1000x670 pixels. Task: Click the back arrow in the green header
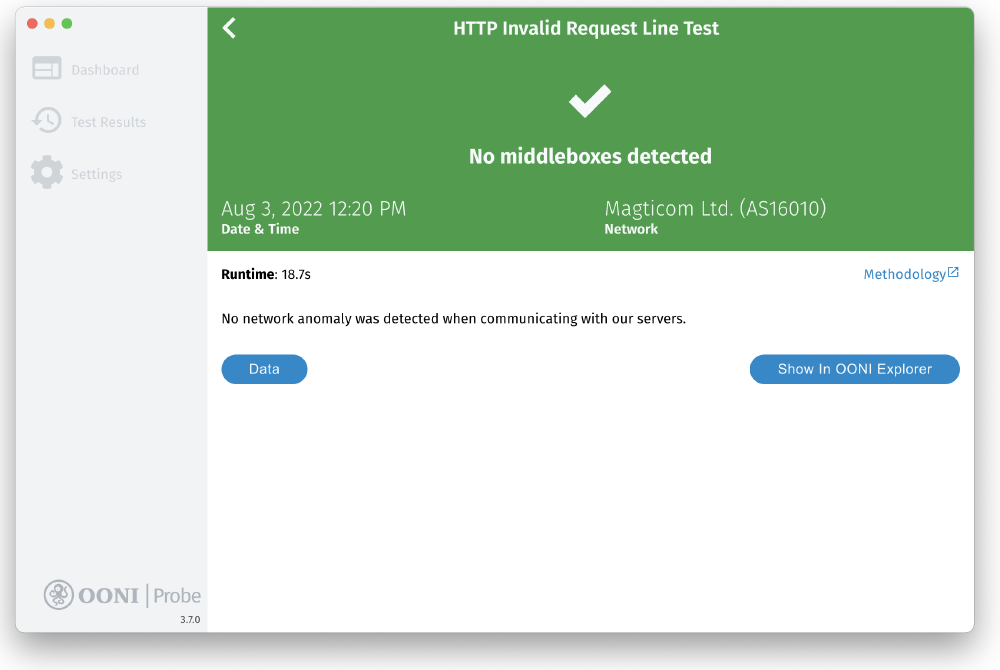[x=228, y=28]
